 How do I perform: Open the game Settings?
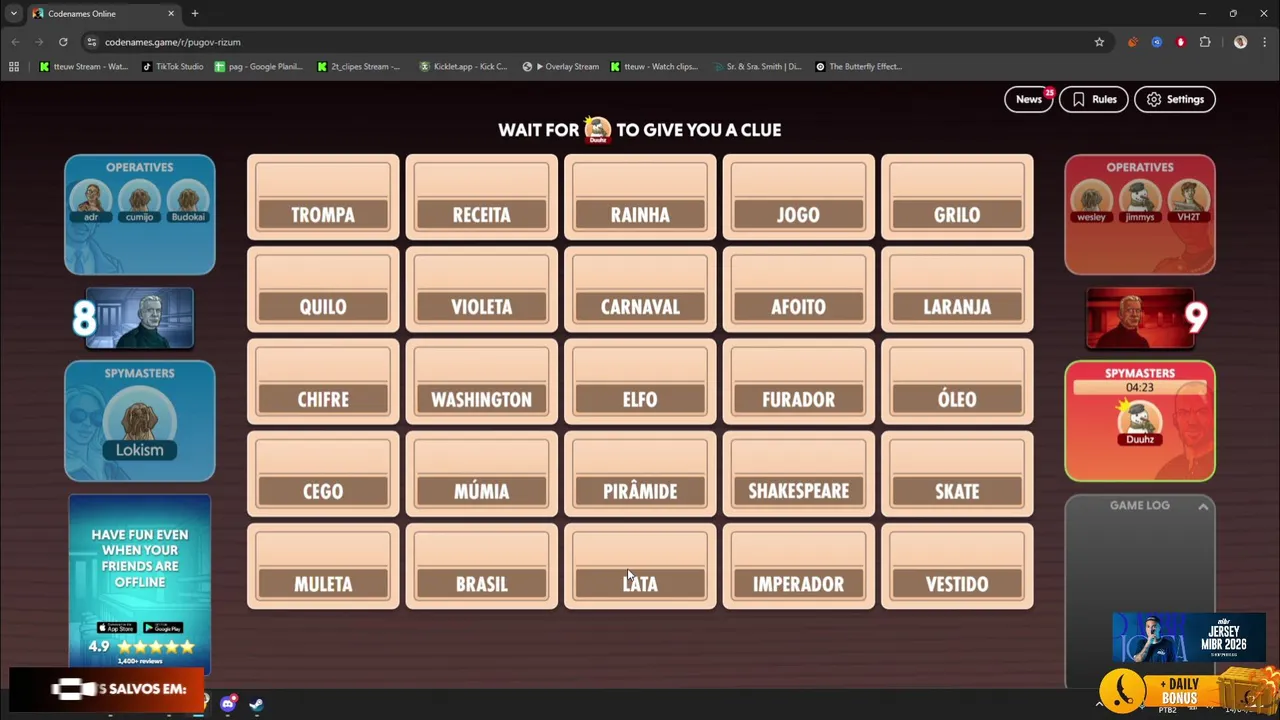(1175, 99)
